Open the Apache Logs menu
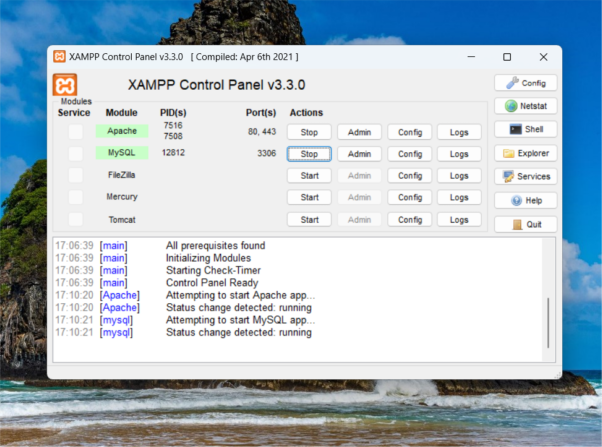 click(x=459, y=132)
